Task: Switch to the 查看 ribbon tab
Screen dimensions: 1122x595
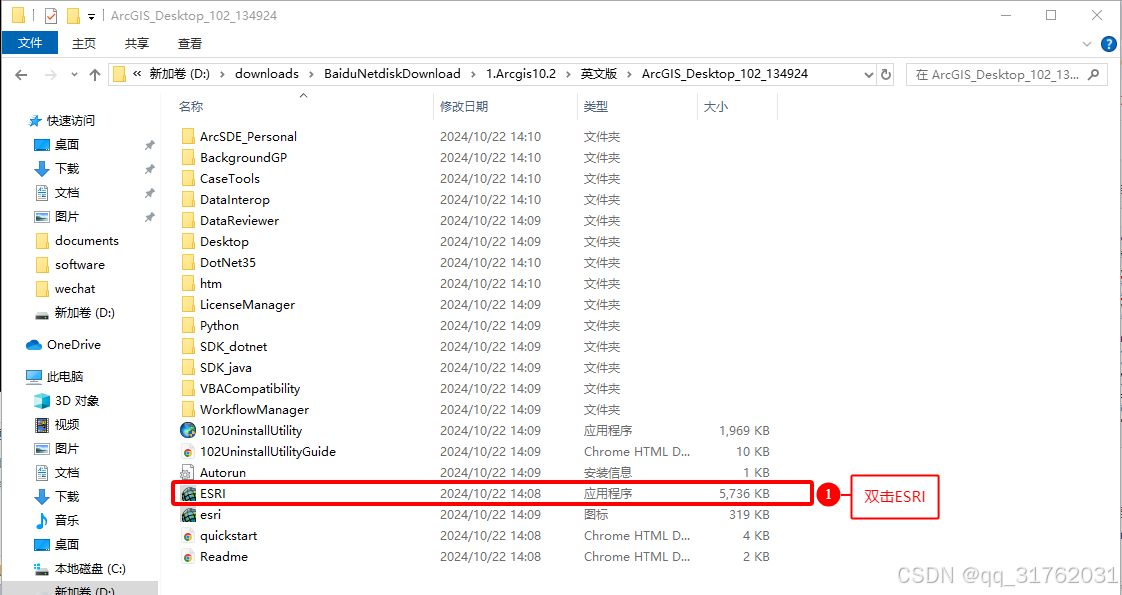Action: [x=190, y=44]
